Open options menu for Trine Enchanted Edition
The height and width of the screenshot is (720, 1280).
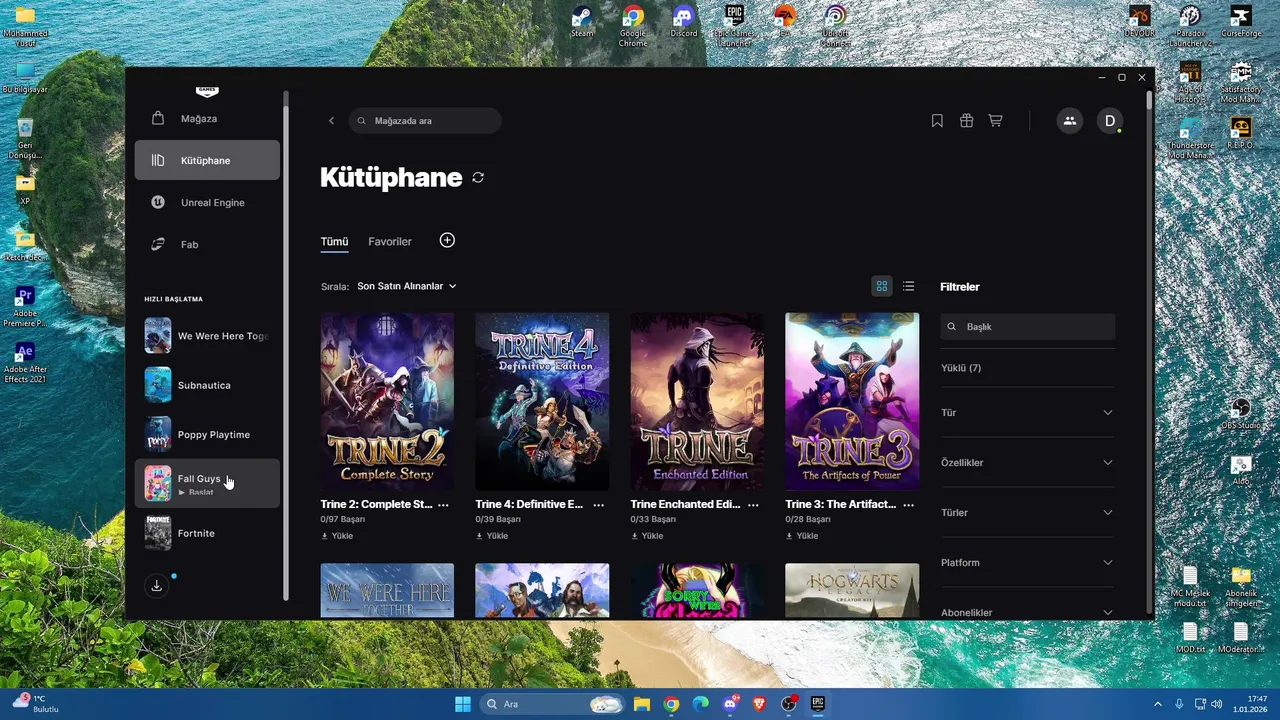pos(753,505)
